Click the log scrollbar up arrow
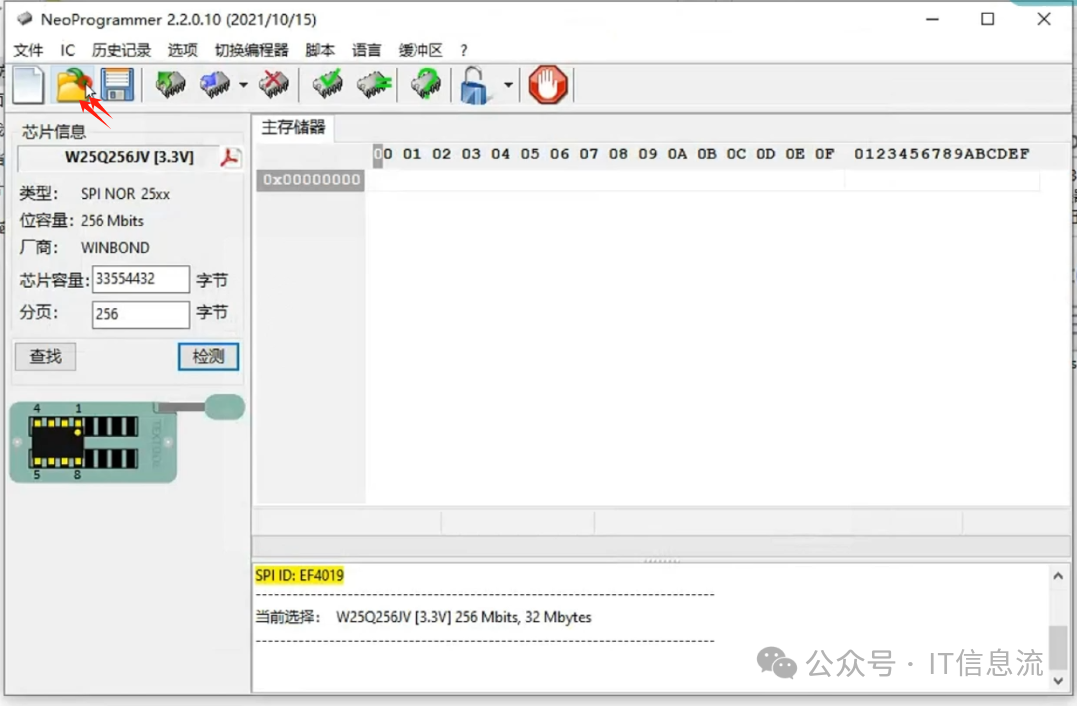This screenshot has height=706, width=1077. tap(1058, 576)
